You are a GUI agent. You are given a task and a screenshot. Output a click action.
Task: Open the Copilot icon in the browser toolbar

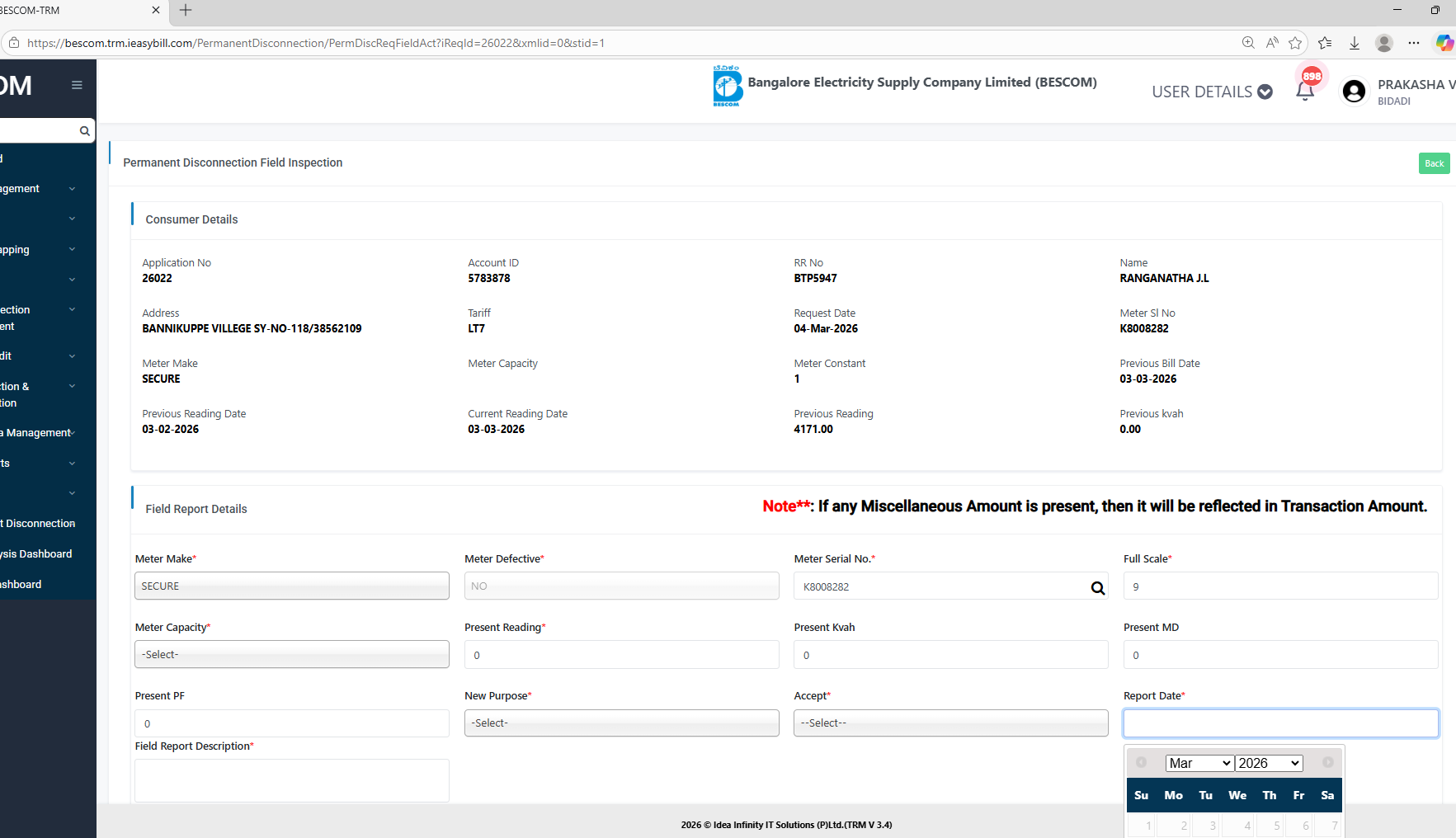(x=1444, y=43)
